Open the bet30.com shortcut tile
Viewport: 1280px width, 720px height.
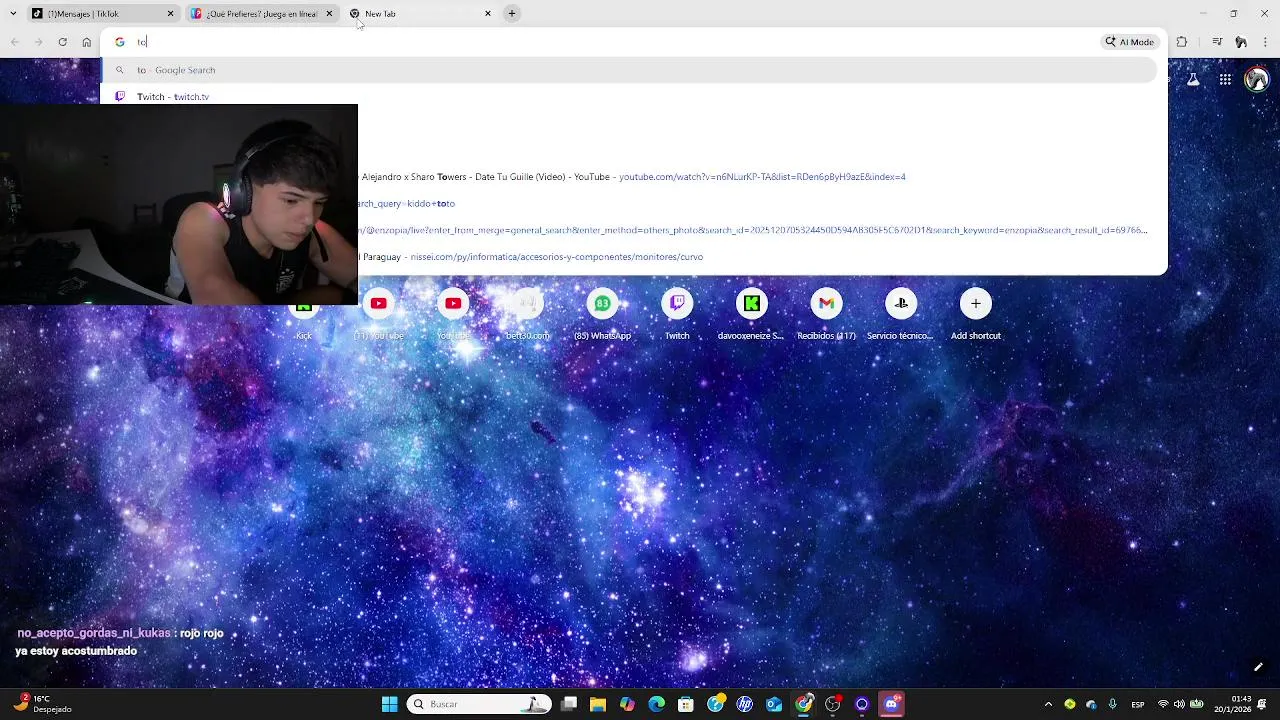(x=528, y=315)
